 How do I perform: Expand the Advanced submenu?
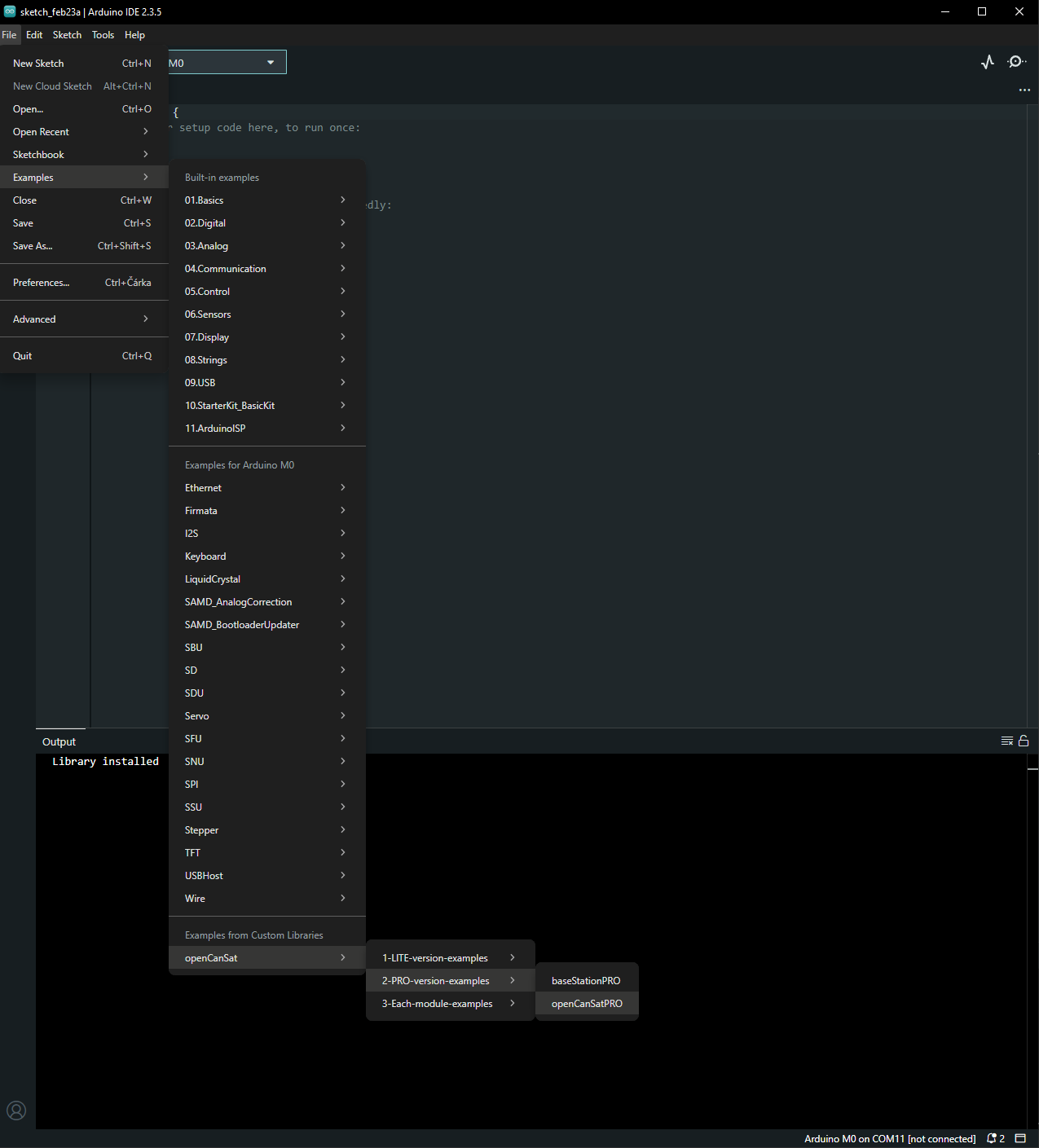[84, 319]
